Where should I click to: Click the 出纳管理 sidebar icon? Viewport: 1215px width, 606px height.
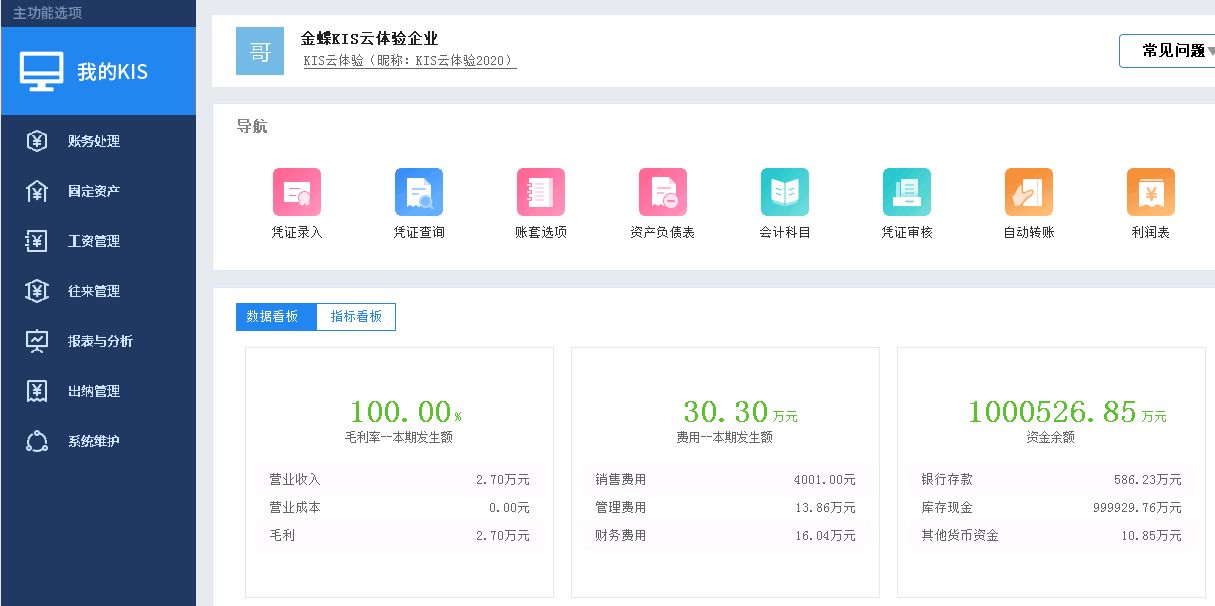pos(37,391)
